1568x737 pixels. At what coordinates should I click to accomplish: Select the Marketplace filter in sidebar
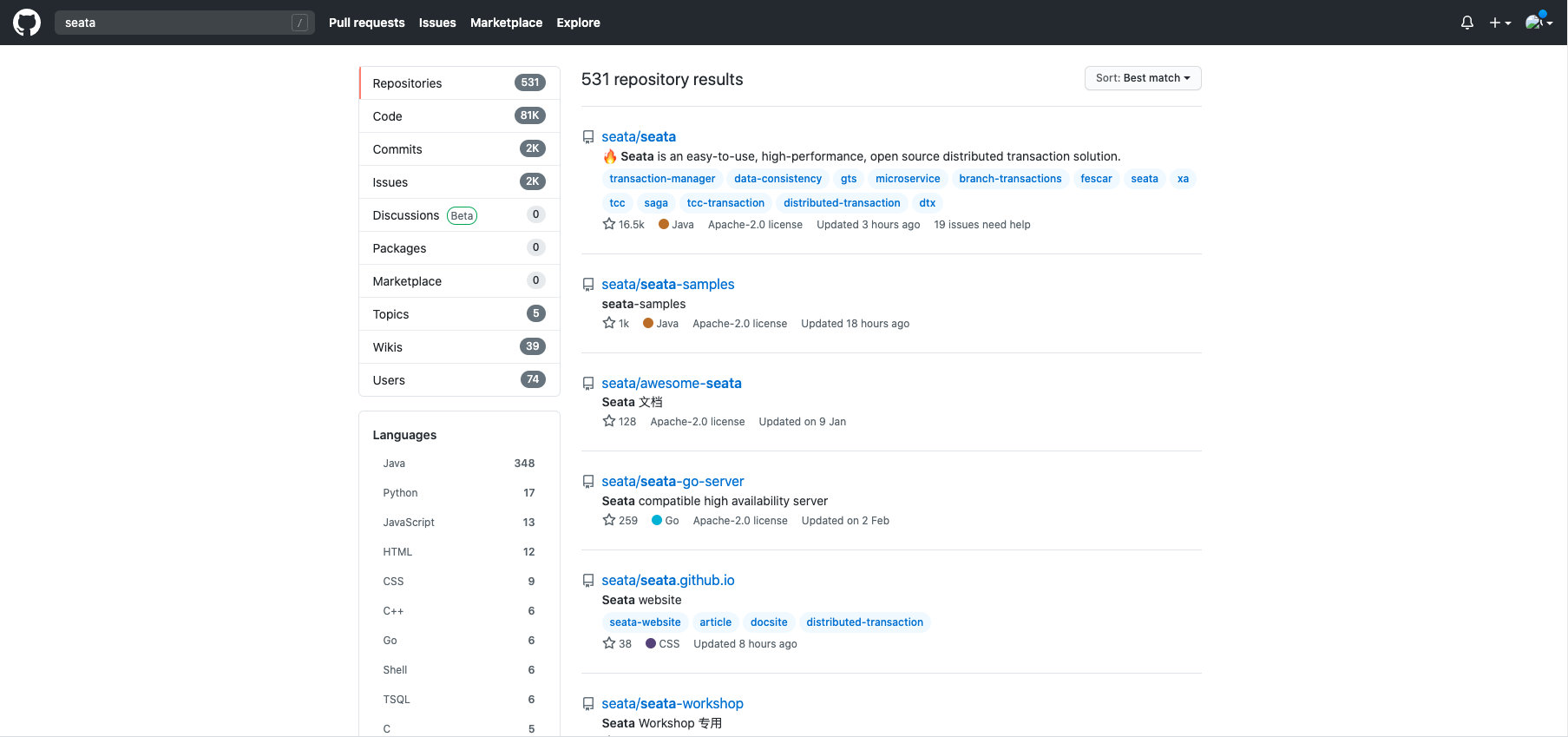pyautogui.click(x=459, y=281)
